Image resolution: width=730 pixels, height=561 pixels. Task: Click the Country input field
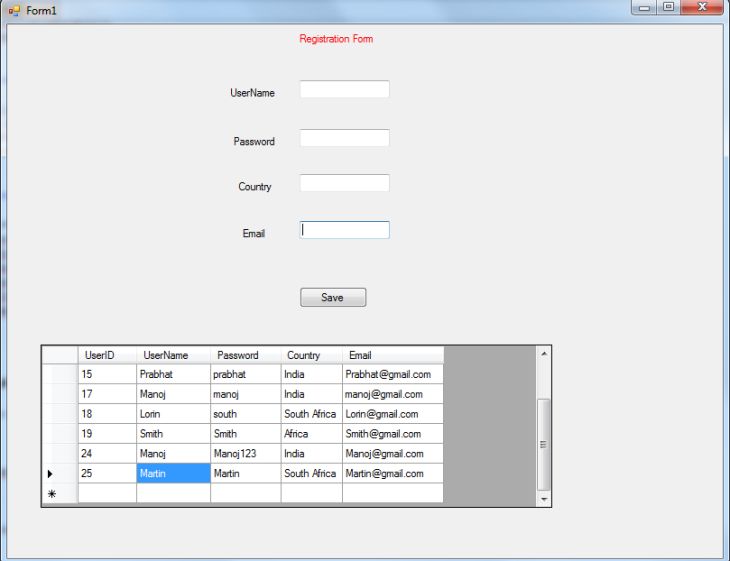(x=345, y=183)
